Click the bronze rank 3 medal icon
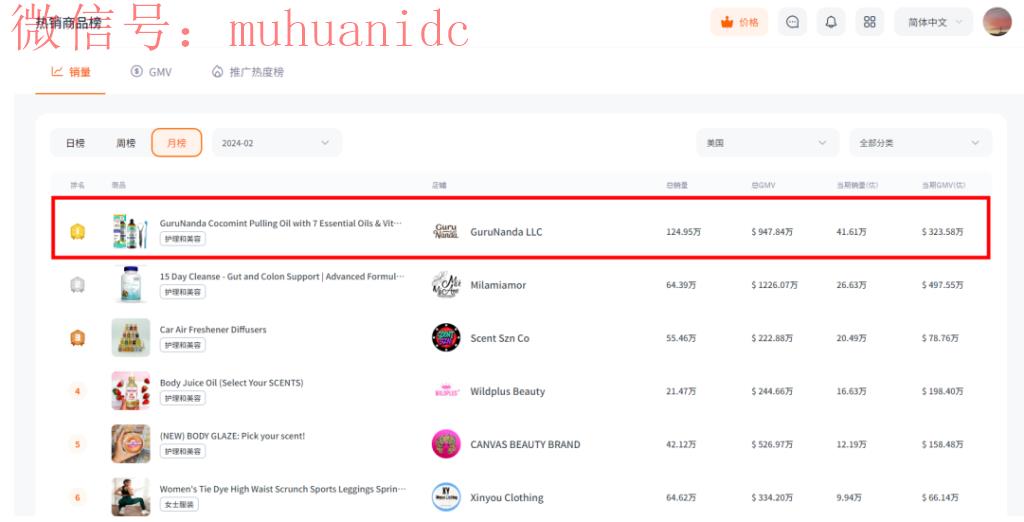1024x522 pixels. pyautogui.click(x=78, y=338)
